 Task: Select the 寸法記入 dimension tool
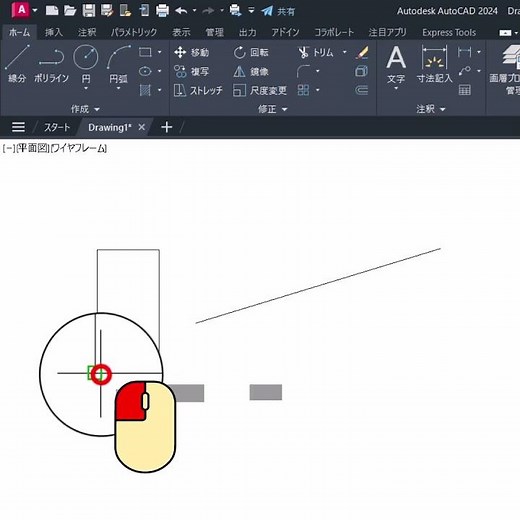tap(434, 64)
